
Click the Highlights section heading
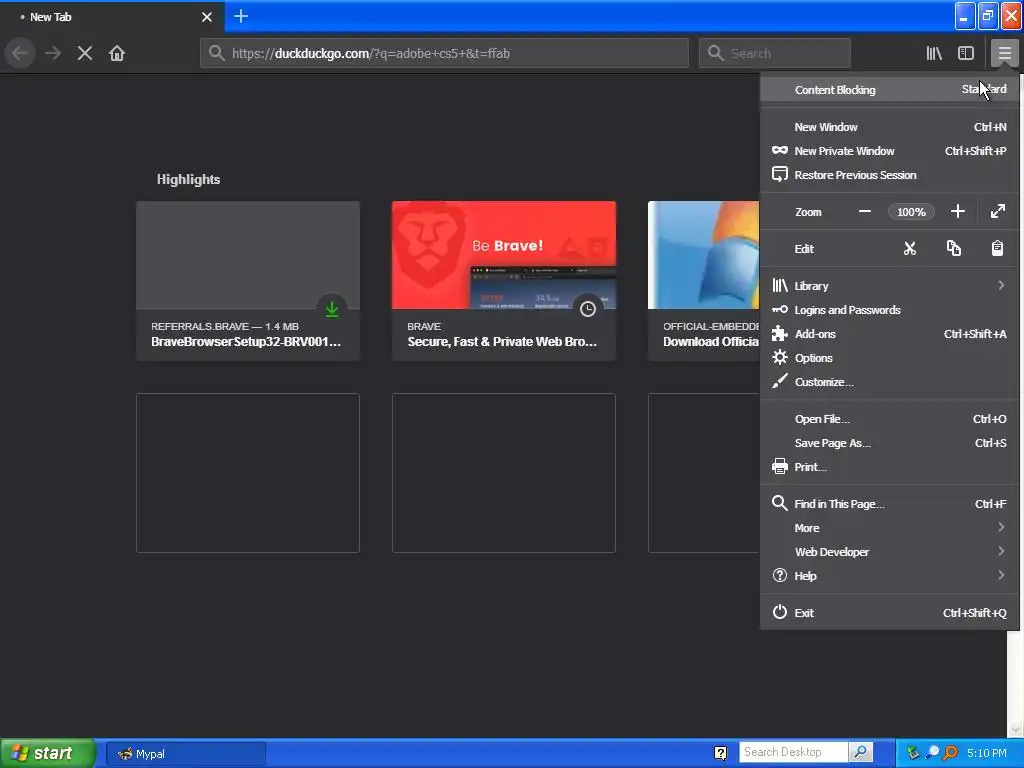pos(188,180)
